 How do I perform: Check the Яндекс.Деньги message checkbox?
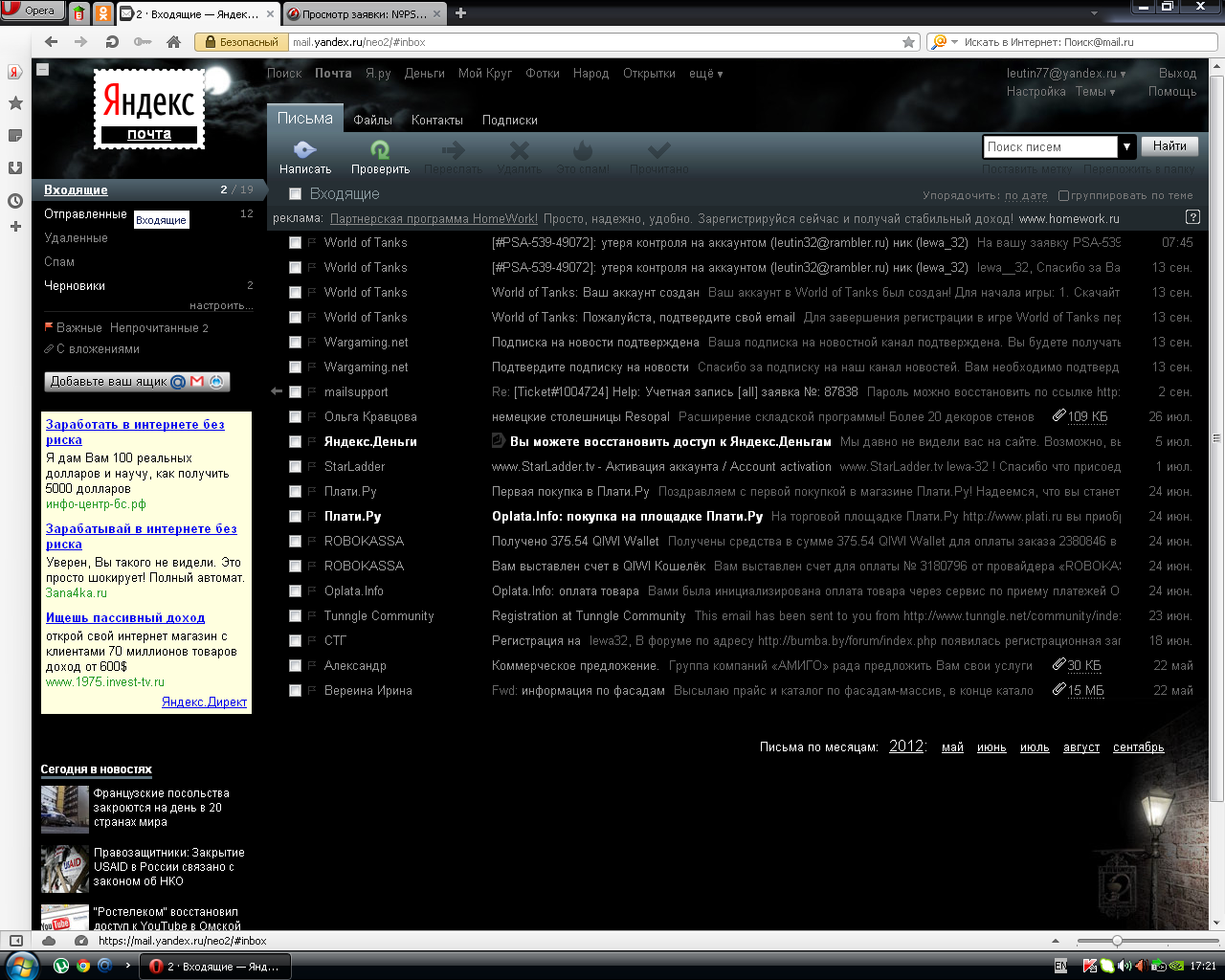[x=296, y=442]
